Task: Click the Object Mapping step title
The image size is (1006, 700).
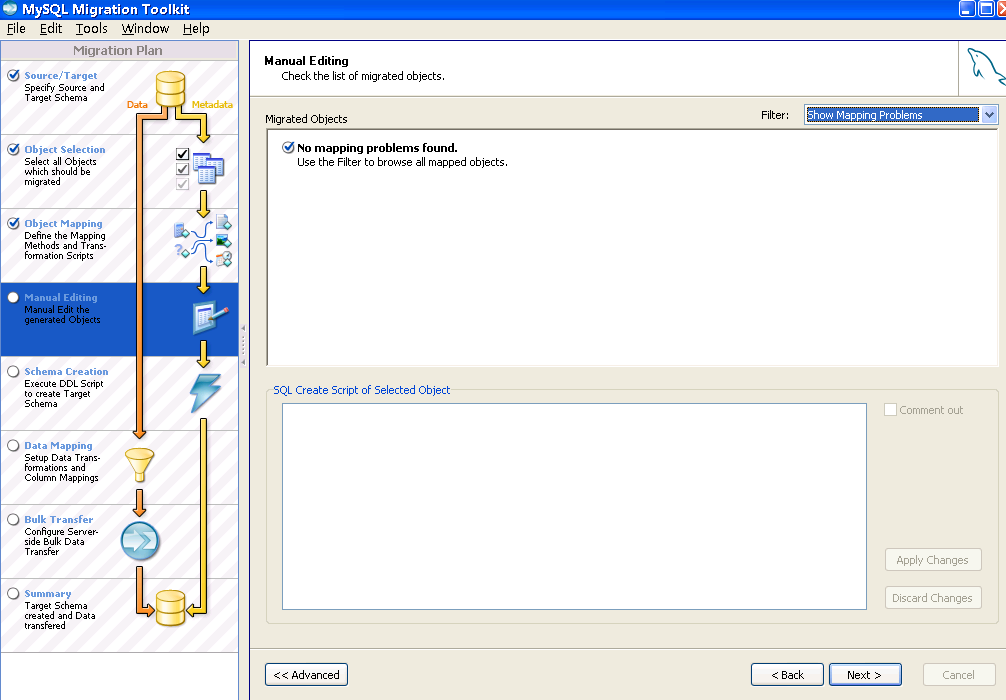Action: point(64,223)
